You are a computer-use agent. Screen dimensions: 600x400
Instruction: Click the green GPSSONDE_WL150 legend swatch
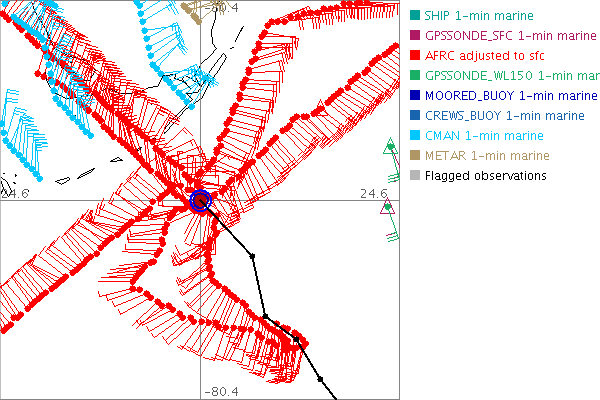click(x=414, y=75)
